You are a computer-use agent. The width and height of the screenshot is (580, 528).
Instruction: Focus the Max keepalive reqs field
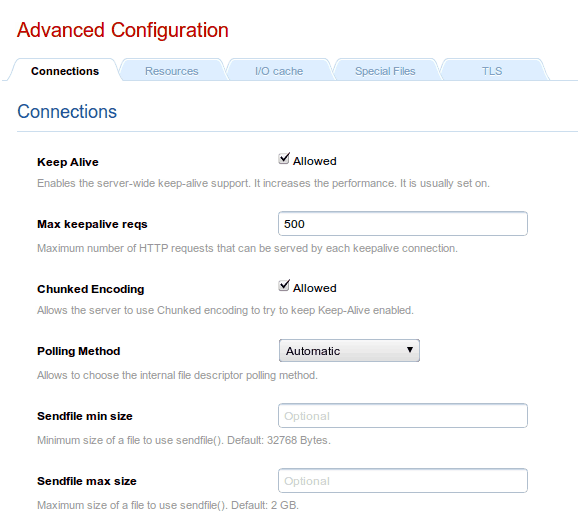click(403, 223)
